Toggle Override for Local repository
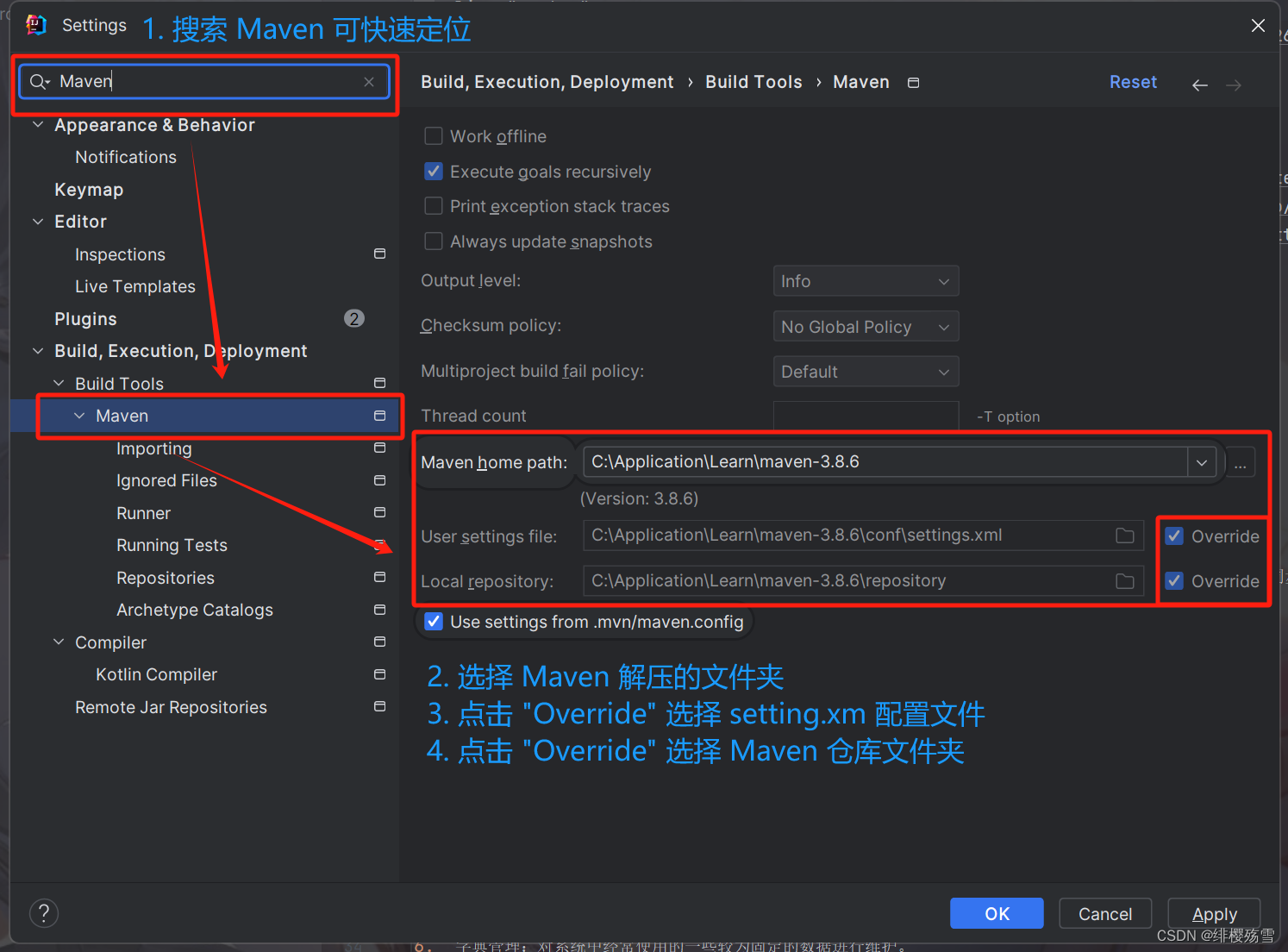Screen dimensions: 1288x952 coord(1174,581)
